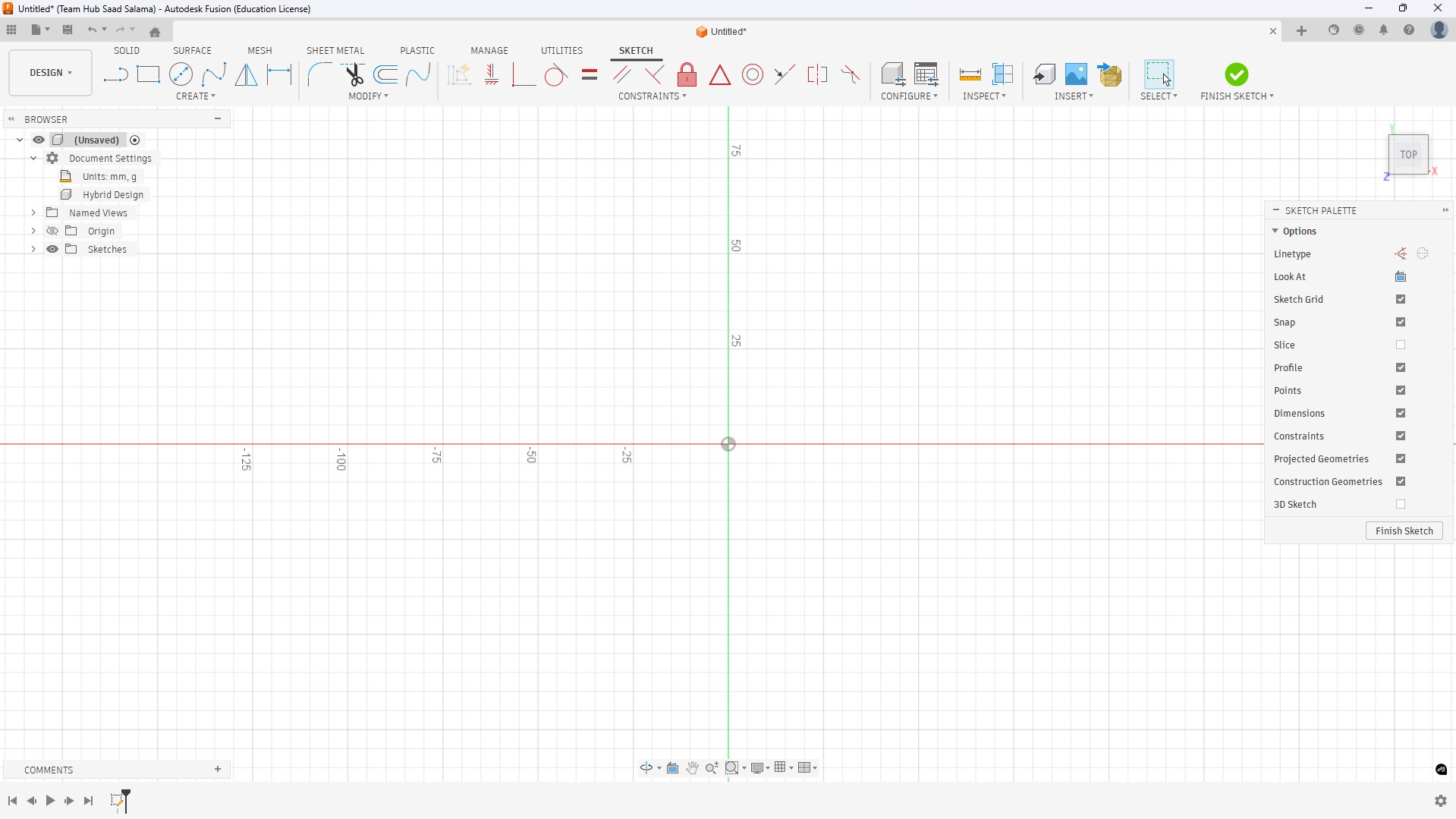Hide the Sketches folder with eye icon
Viewport: 1456px width, 819px height.
(x=52, y=250)
